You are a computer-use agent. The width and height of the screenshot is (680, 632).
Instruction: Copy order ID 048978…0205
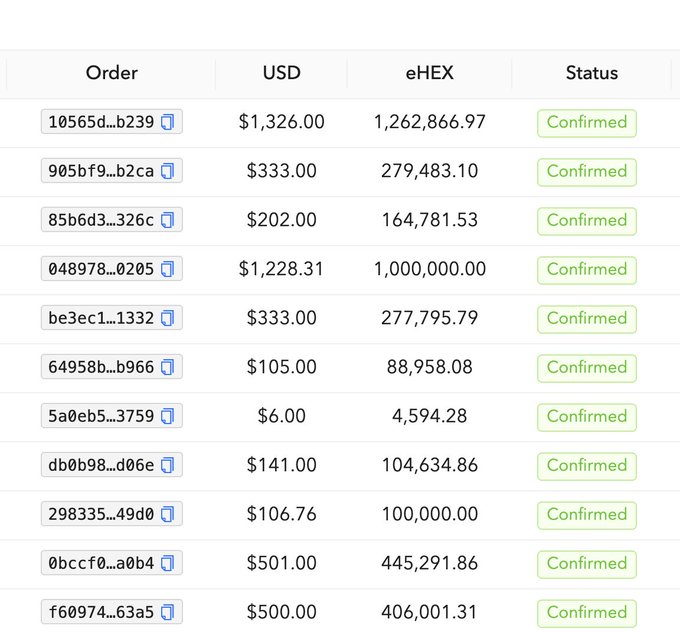pos(167,269)
